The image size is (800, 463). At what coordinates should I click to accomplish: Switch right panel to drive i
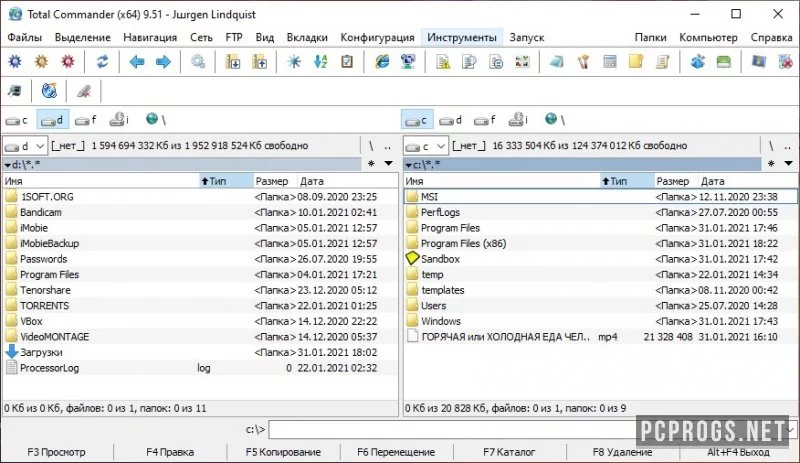pos(519,119)
